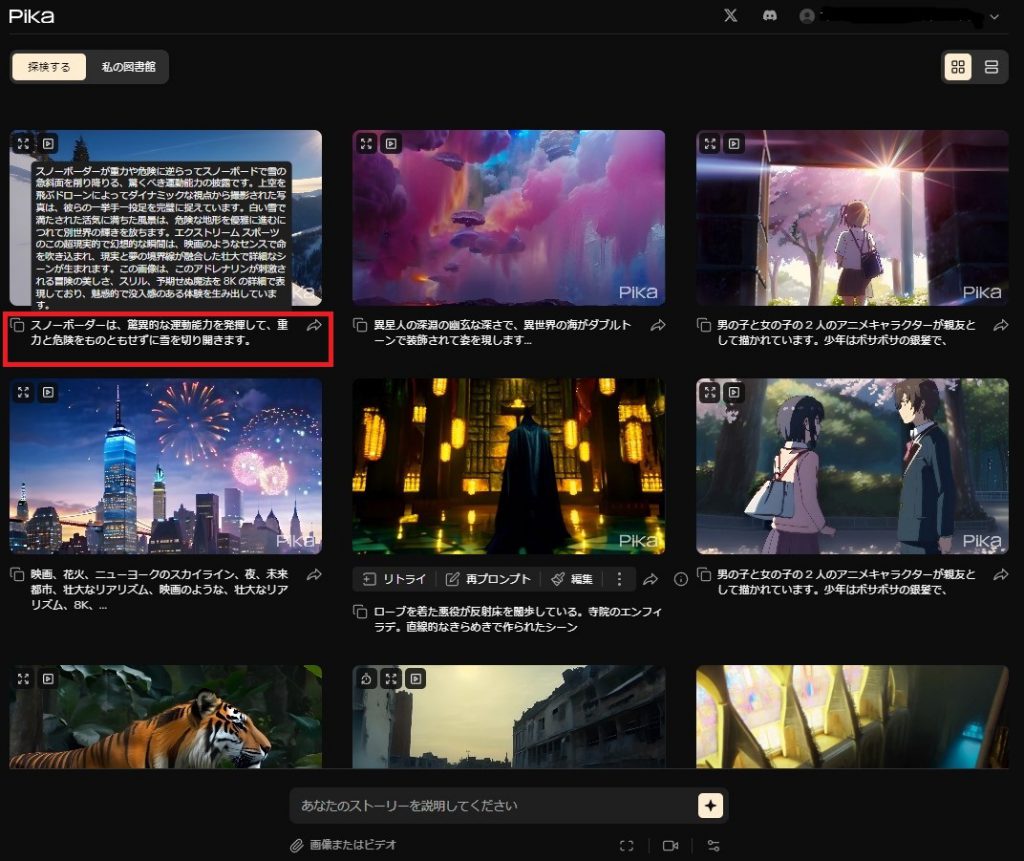Screen dimensions: 1024x861
Task: Select the 探検する tab
Action: (47, 67)
